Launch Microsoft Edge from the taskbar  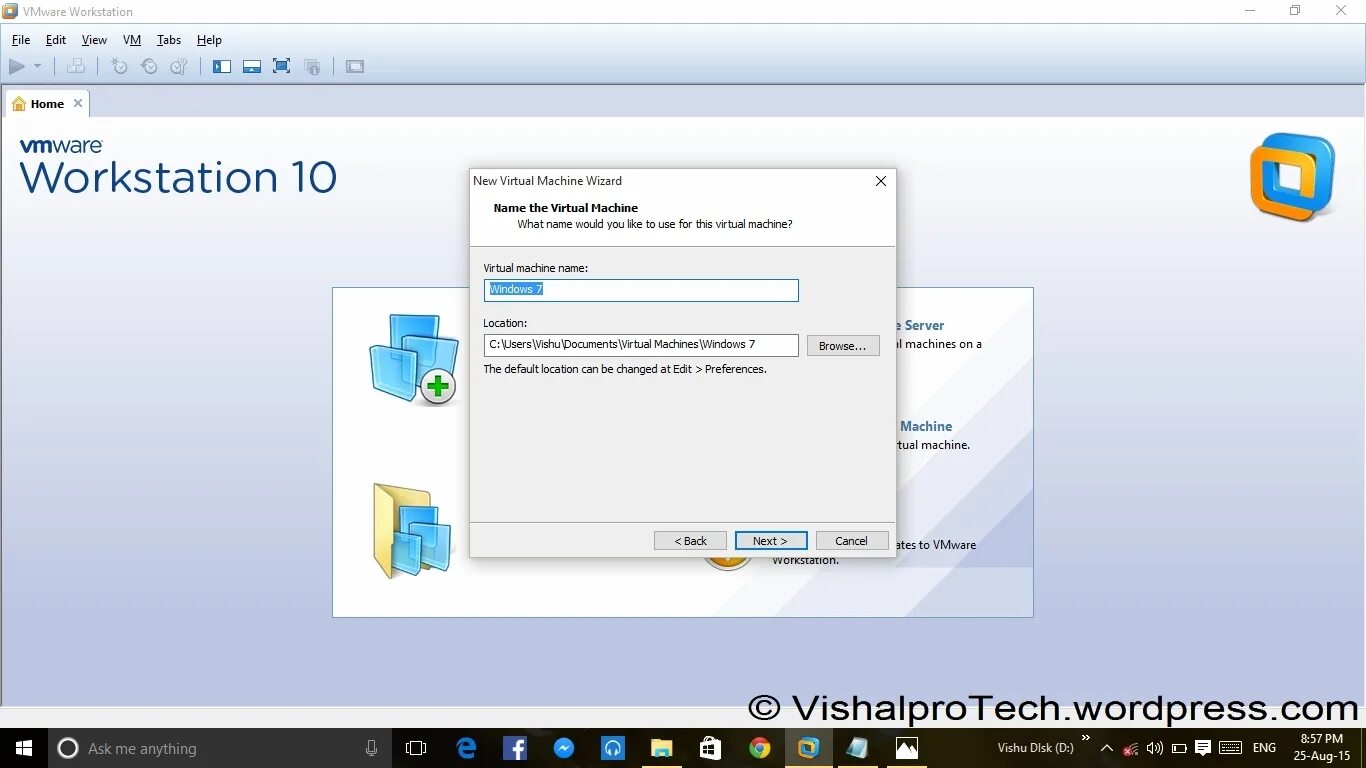coord(466,748)
